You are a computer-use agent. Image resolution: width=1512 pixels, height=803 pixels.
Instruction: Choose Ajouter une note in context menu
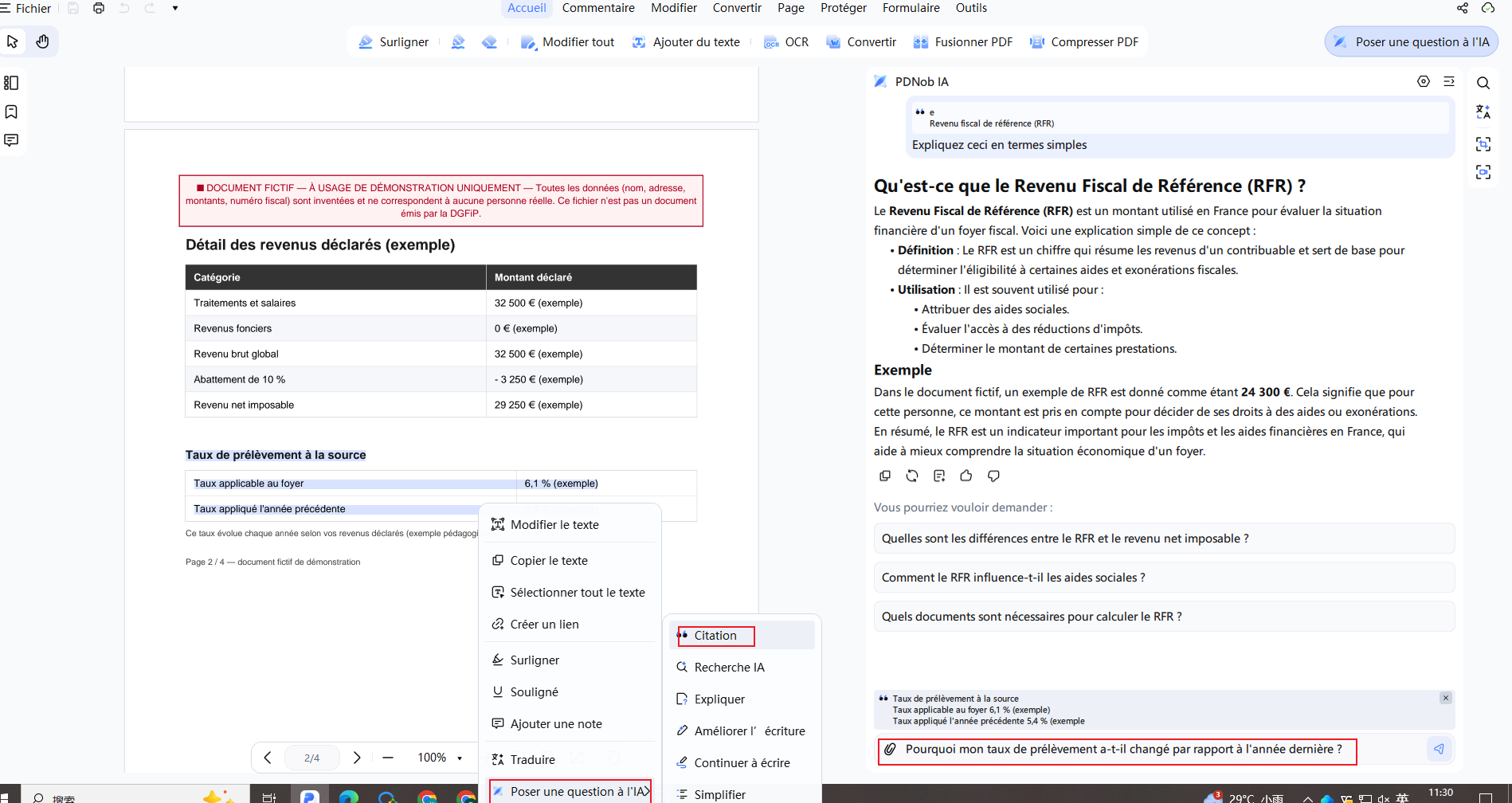(x=570, y=724)
